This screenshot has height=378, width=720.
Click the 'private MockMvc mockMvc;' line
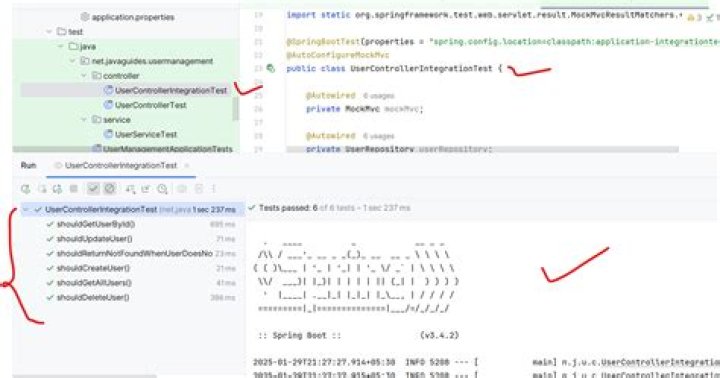click(x=365, y=109)
